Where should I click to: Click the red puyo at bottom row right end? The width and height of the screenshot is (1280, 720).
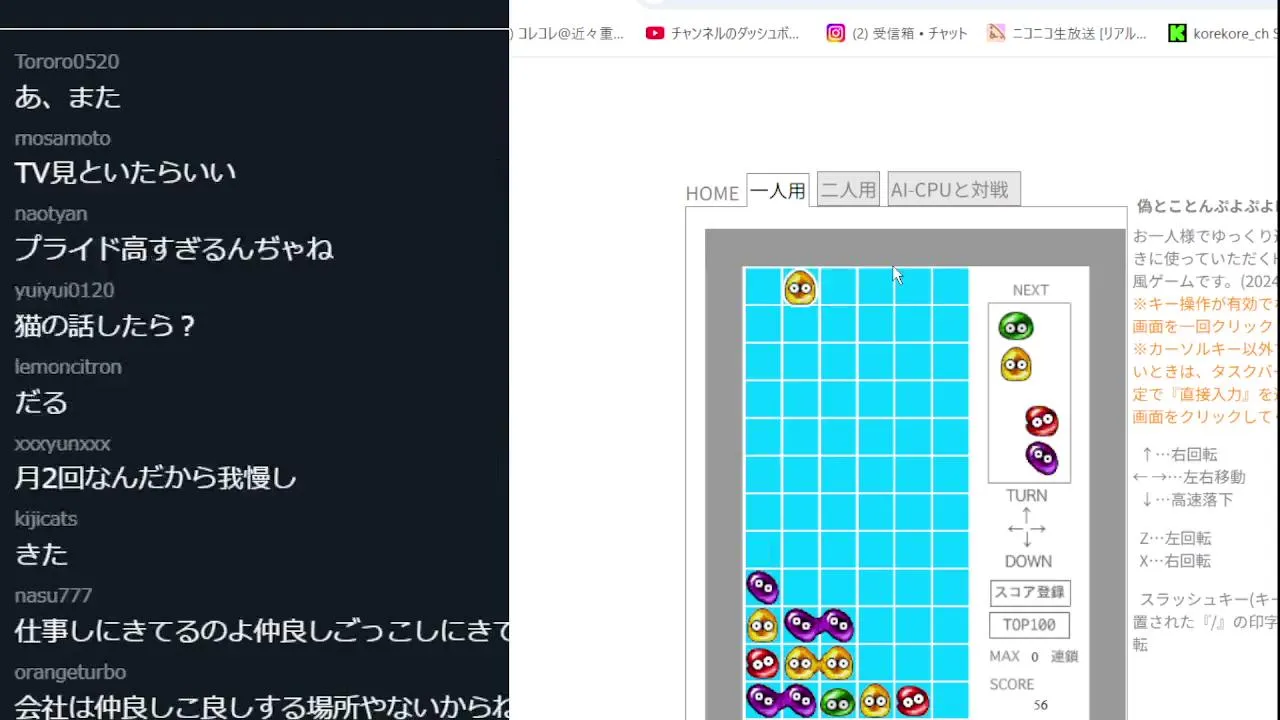[912, 701]
